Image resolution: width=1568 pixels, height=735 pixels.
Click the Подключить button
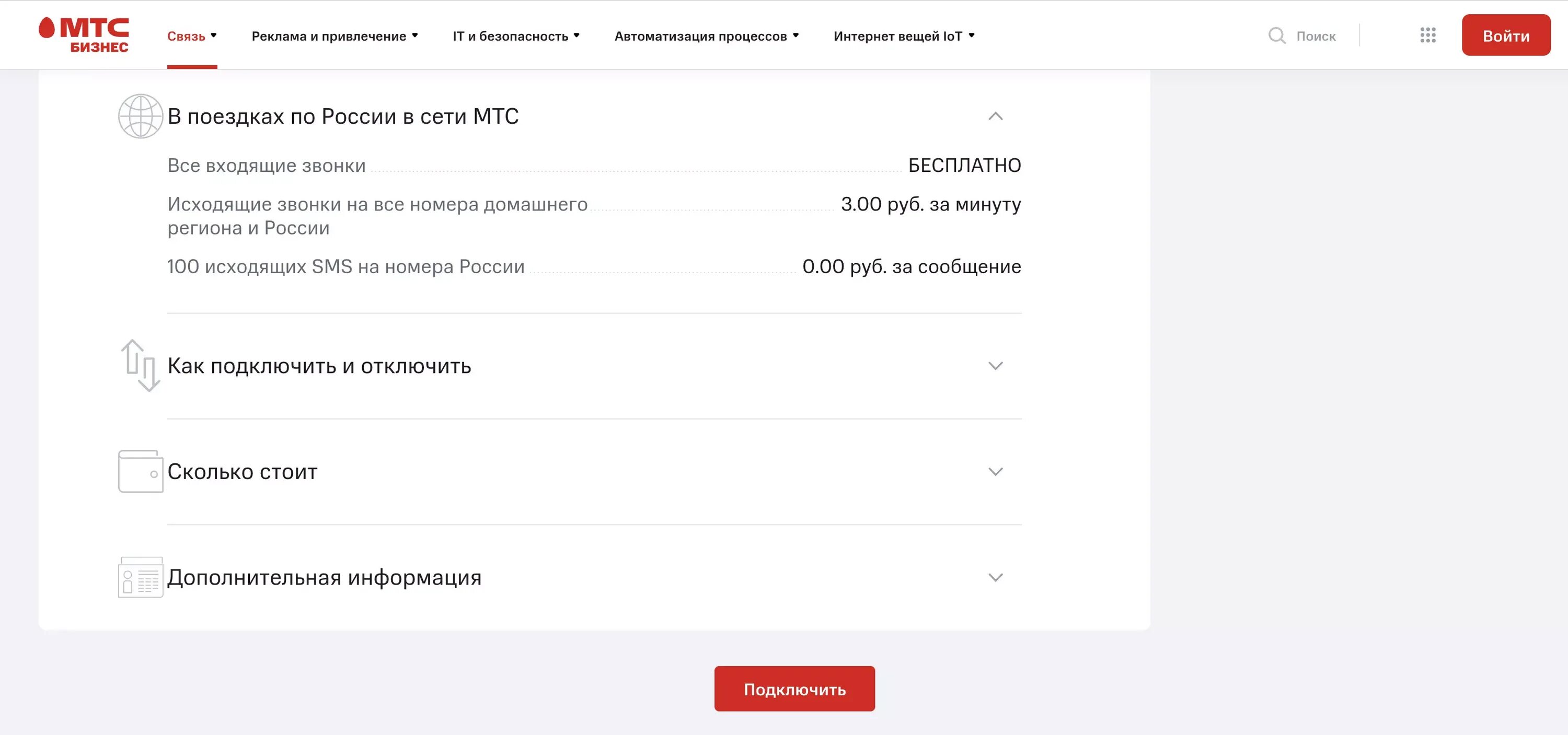coord(794,688)
